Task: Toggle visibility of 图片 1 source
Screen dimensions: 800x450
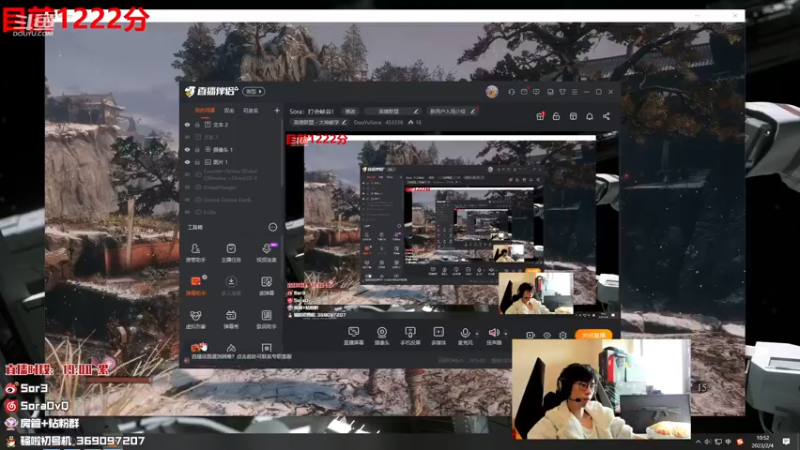Action: coord(187,162)
